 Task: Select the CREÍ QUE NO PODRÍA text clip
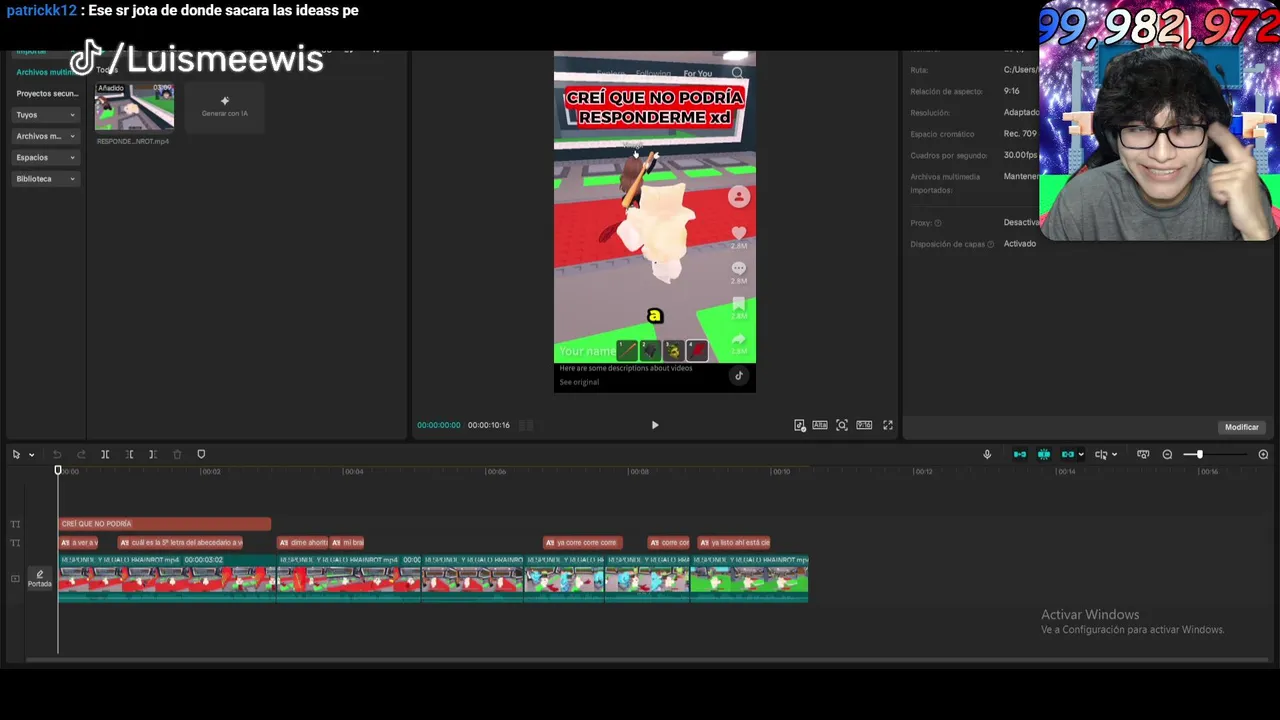164,524
